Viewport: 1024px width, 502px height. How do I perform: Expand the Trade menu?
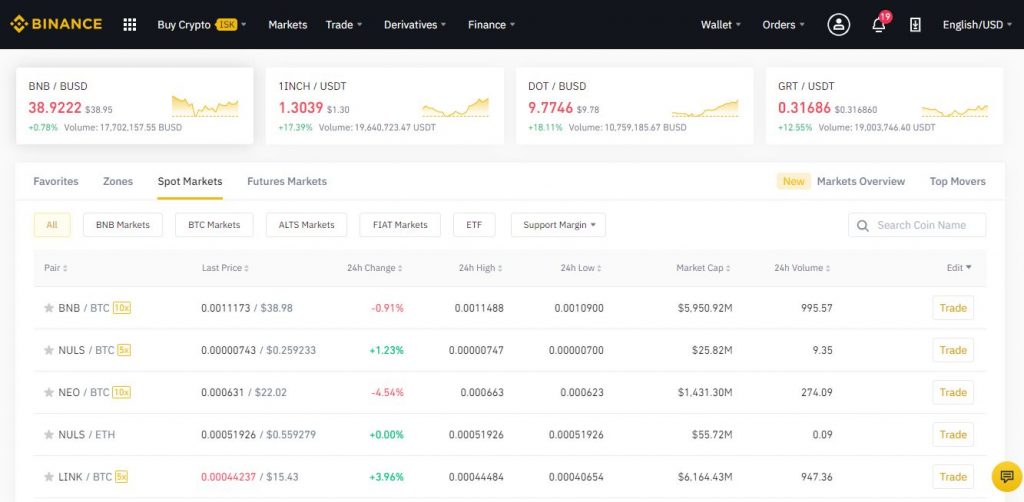pos(344,25)
